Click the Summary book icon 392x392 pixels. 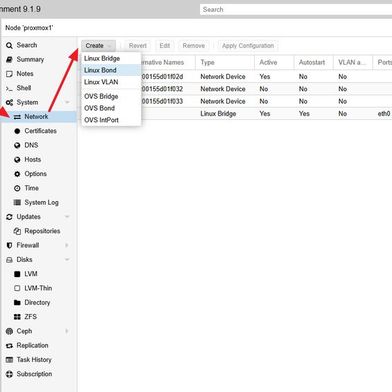[9, 60]
